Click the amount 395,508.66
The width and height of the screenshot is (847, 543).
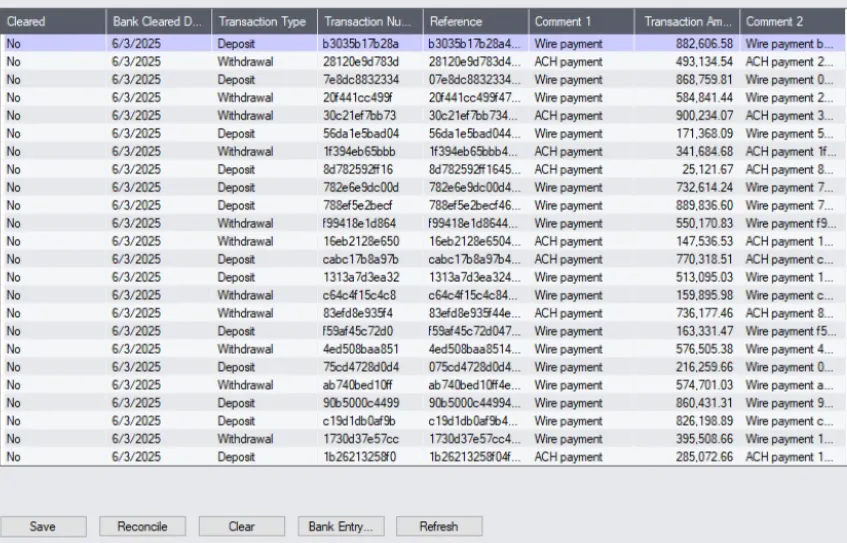point(704,439)
